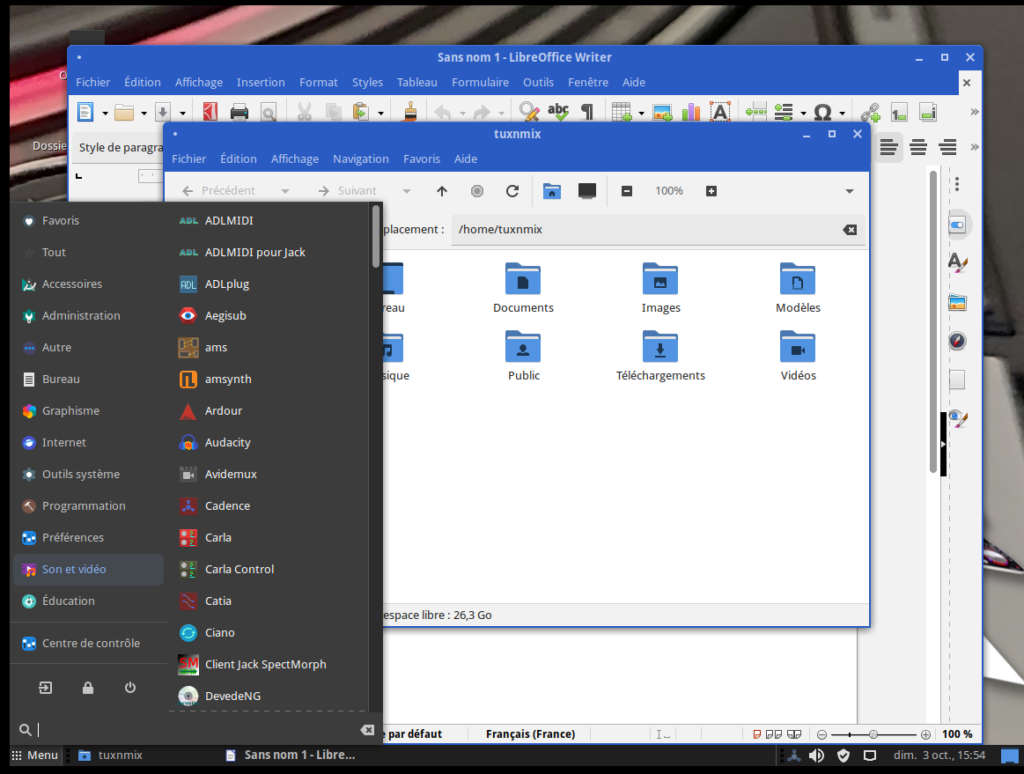The height and width of the screenshot is (774, 1024).
Task: Click the lock screen icon in menu
Action: 88,688
